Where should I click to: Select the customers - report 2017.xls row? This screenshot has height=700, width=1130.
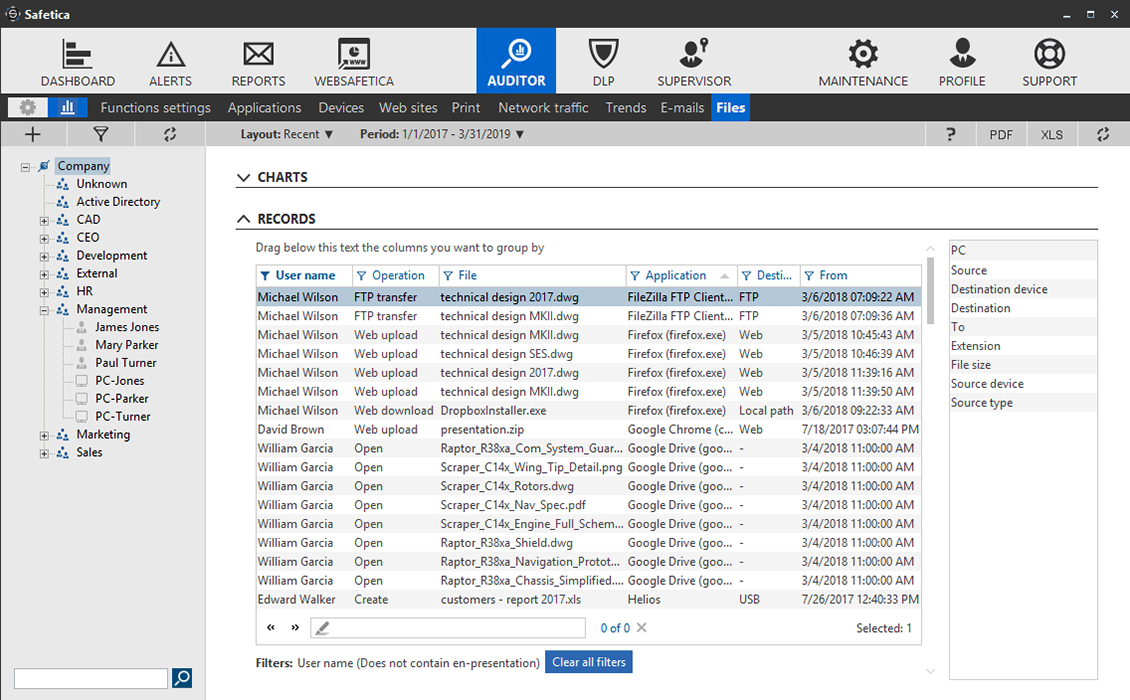click(589, 599)
